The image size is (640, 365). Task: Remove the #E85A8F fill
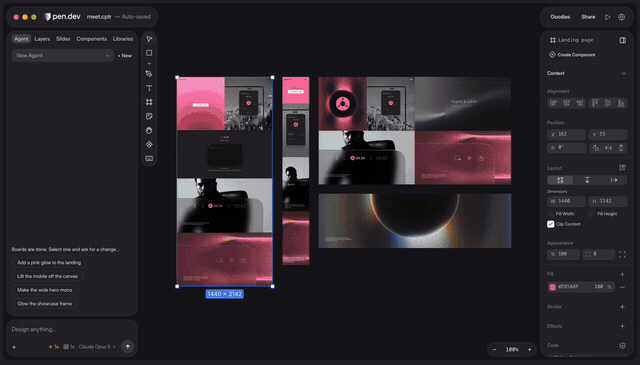tap(622, 287)
